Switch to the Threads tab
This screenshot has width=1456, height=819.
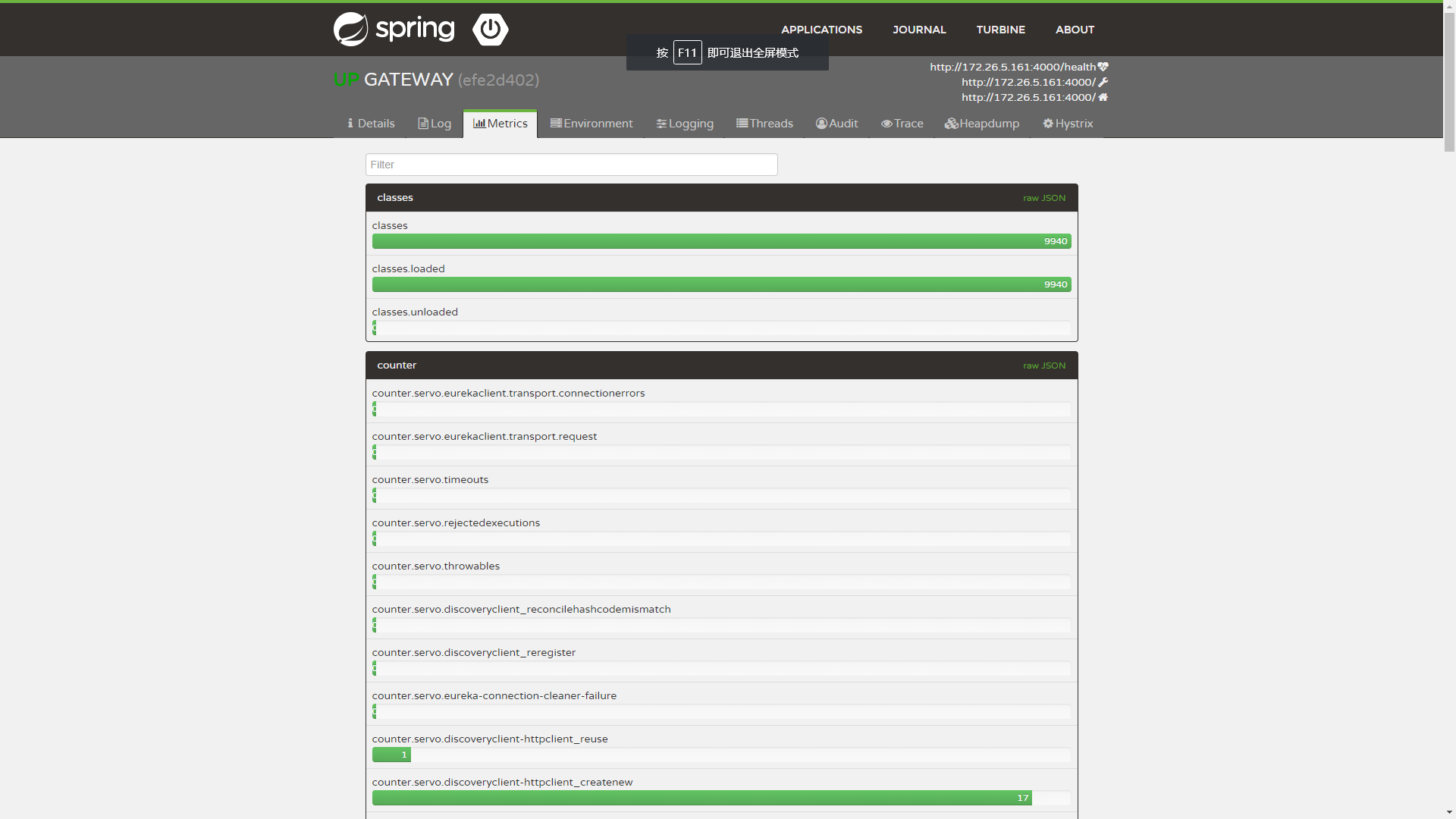(x=764, y=124)
